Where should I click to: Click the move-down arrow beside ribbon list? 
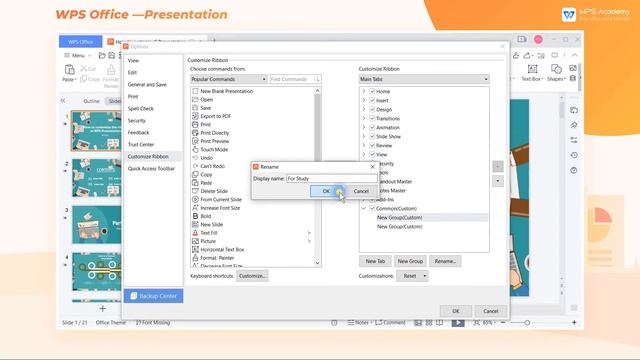[x=498, y=181]
